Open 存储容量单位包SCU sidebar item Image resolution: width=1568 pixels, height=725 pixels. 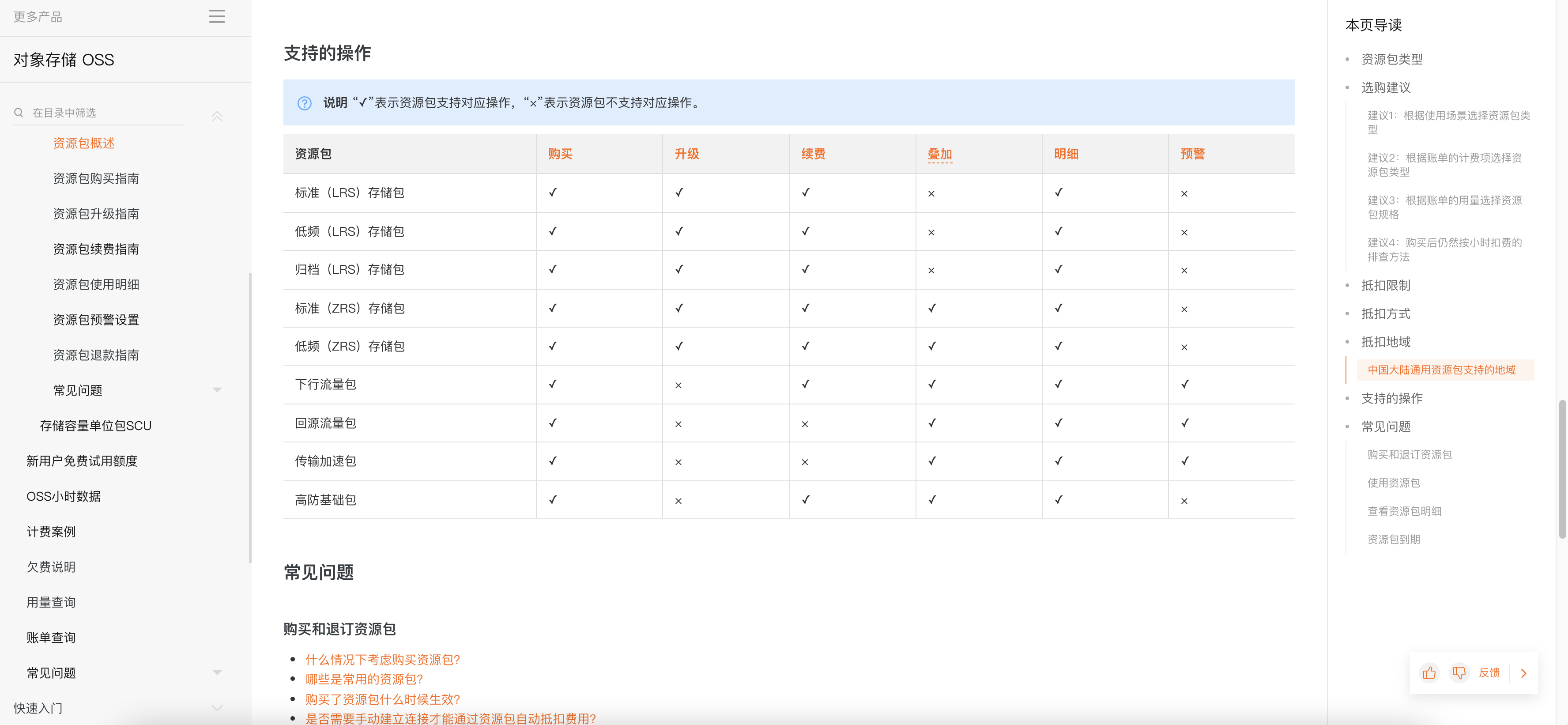tap(95, 426)
